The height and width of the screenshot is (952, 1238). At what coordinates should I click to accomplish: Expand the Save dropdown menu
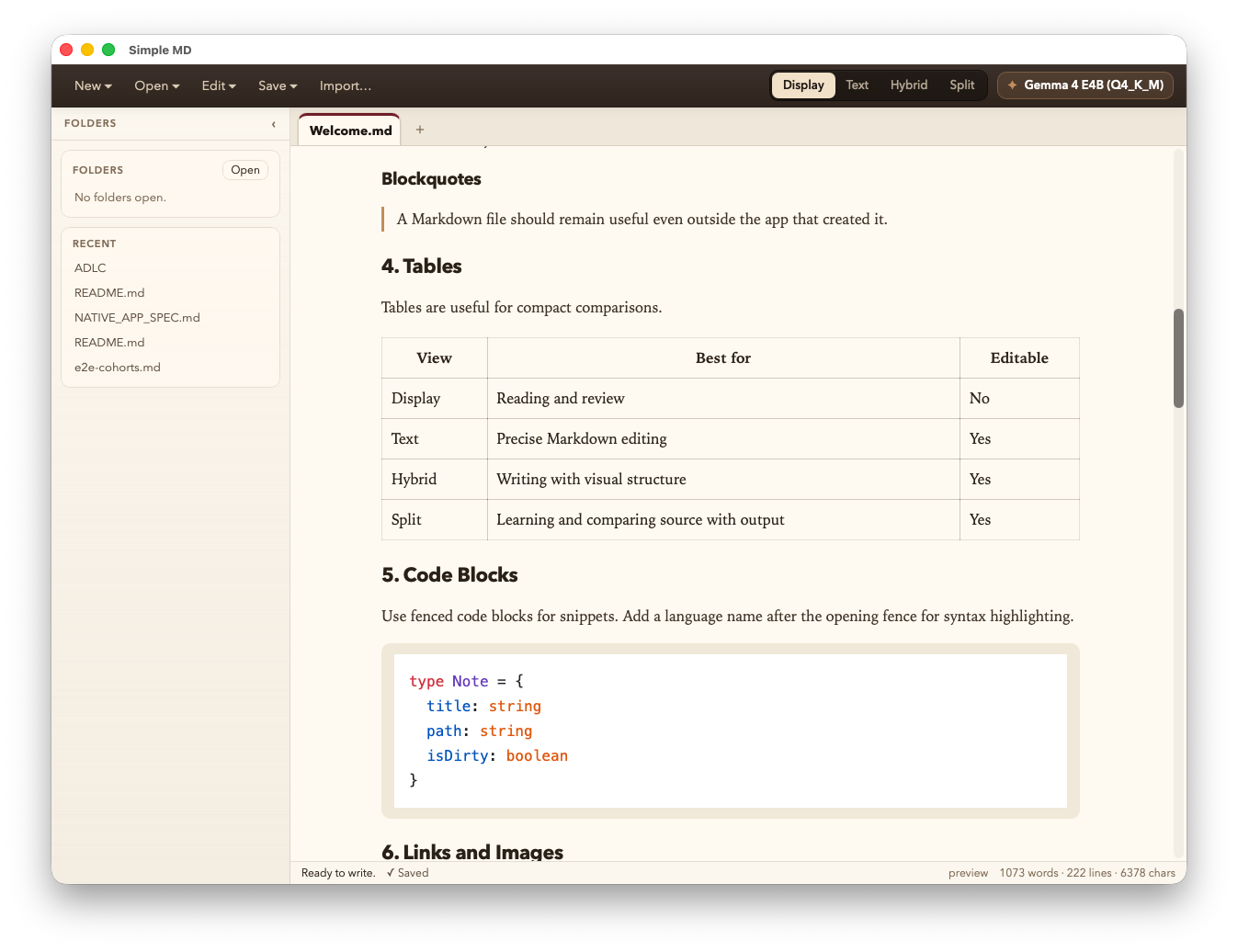278,85
